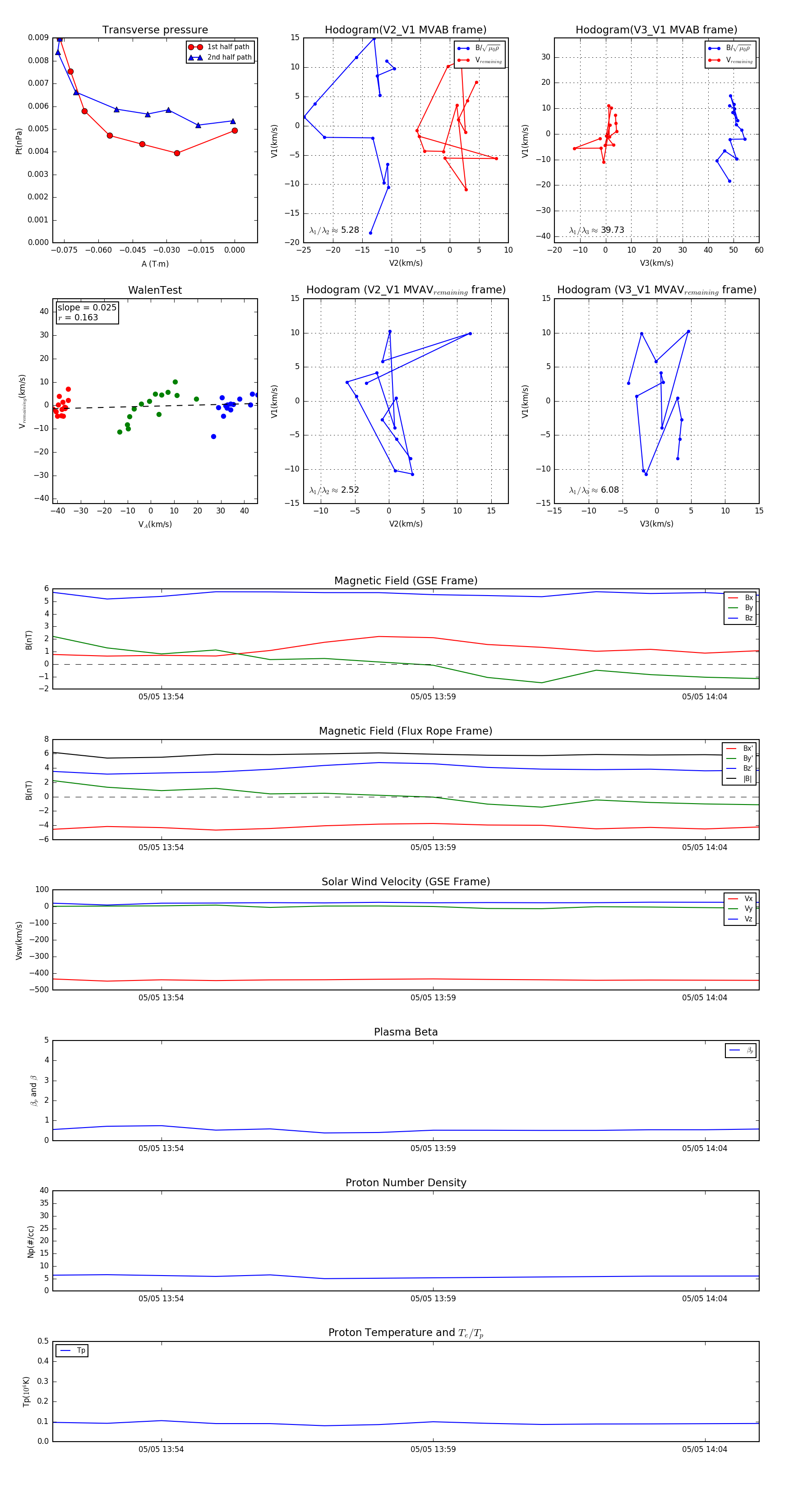Select the "Vz" legend entry
The height and width of the screenshot is (1489, 812).
[x=740, y=919]
